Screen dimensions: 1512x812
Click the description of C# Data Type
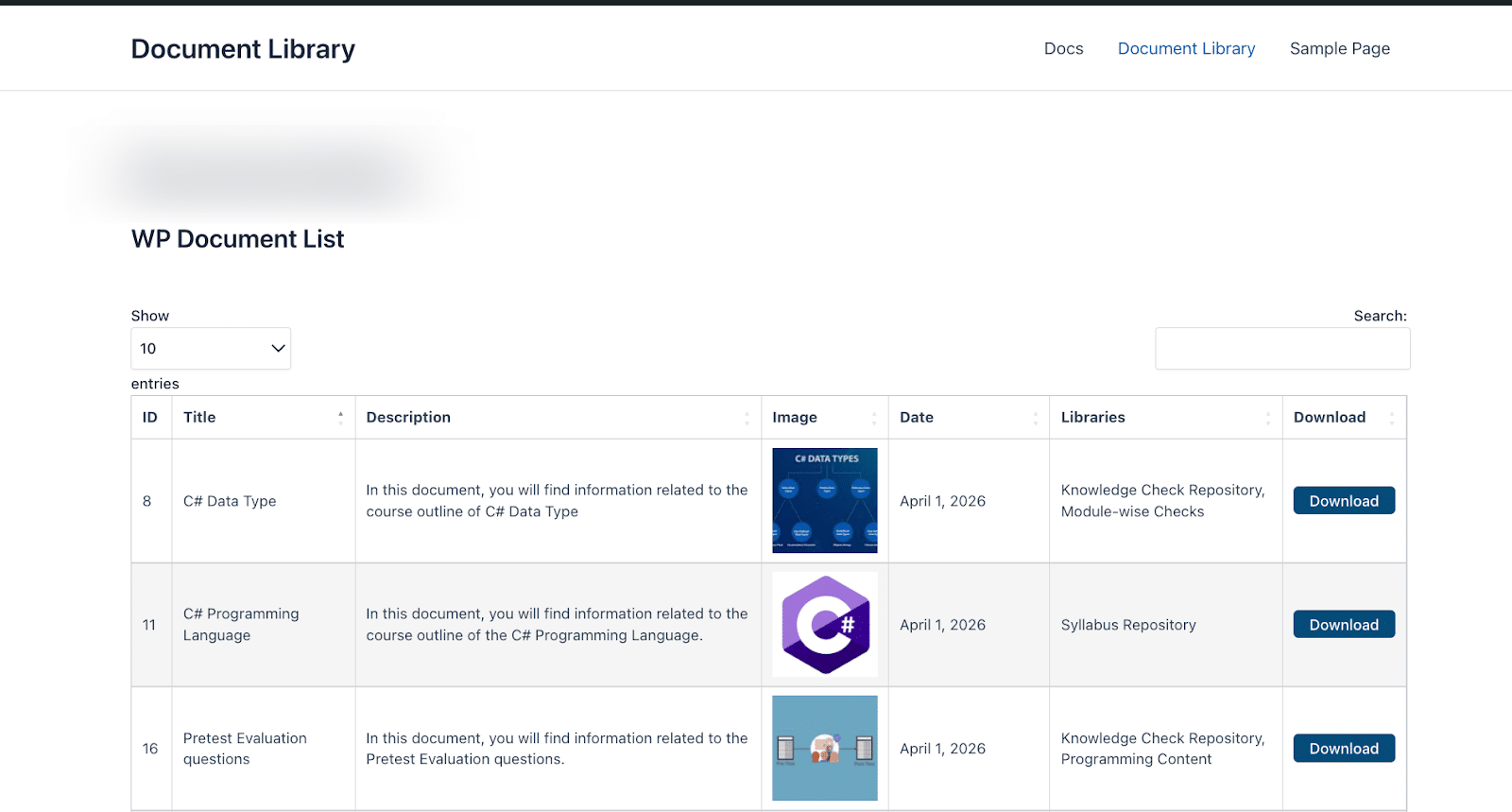pyautogui.click(x=557, y=501)
